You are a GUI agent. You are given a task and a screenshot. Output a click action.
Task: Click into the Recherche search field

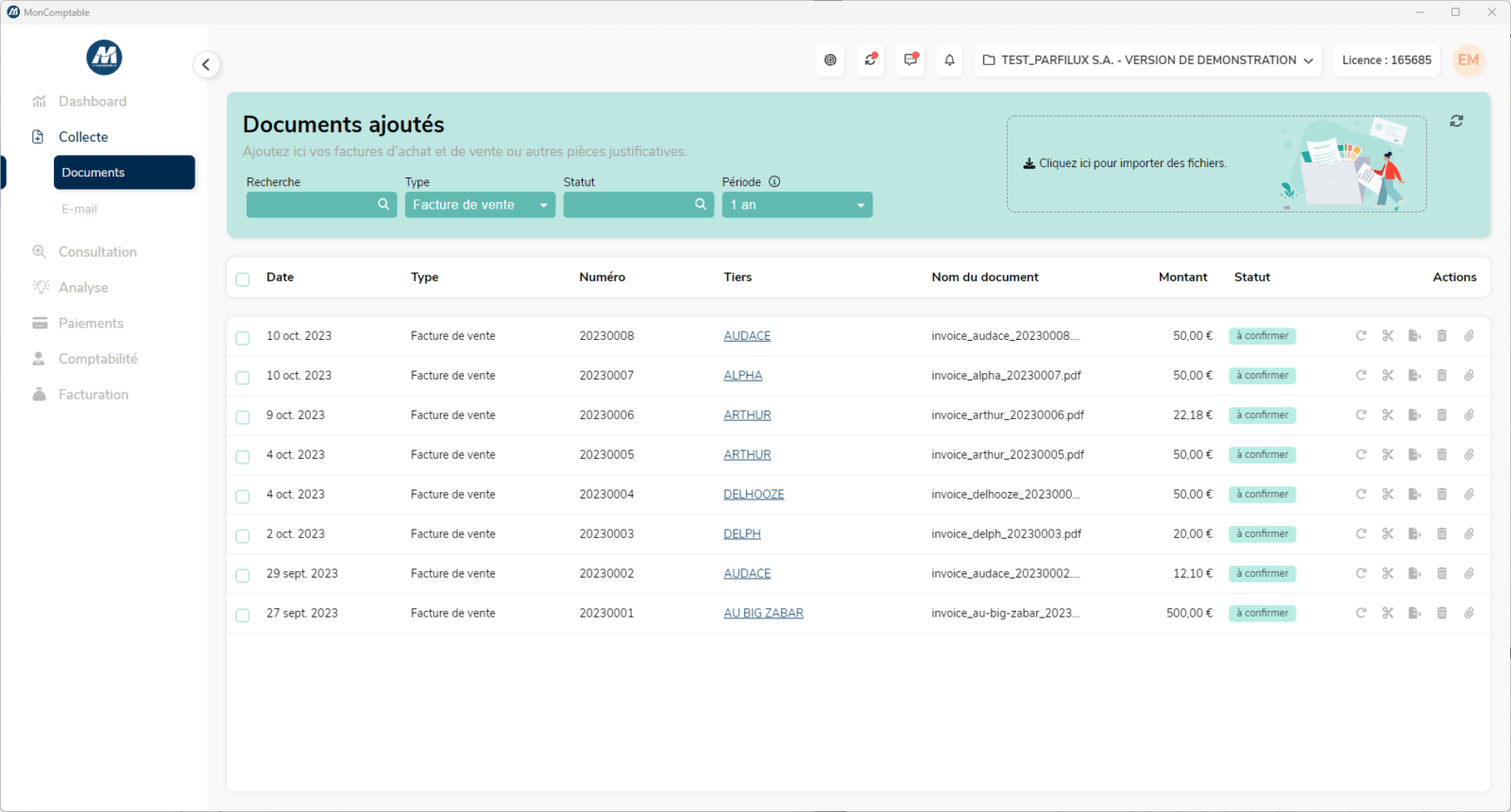point(312,205)
